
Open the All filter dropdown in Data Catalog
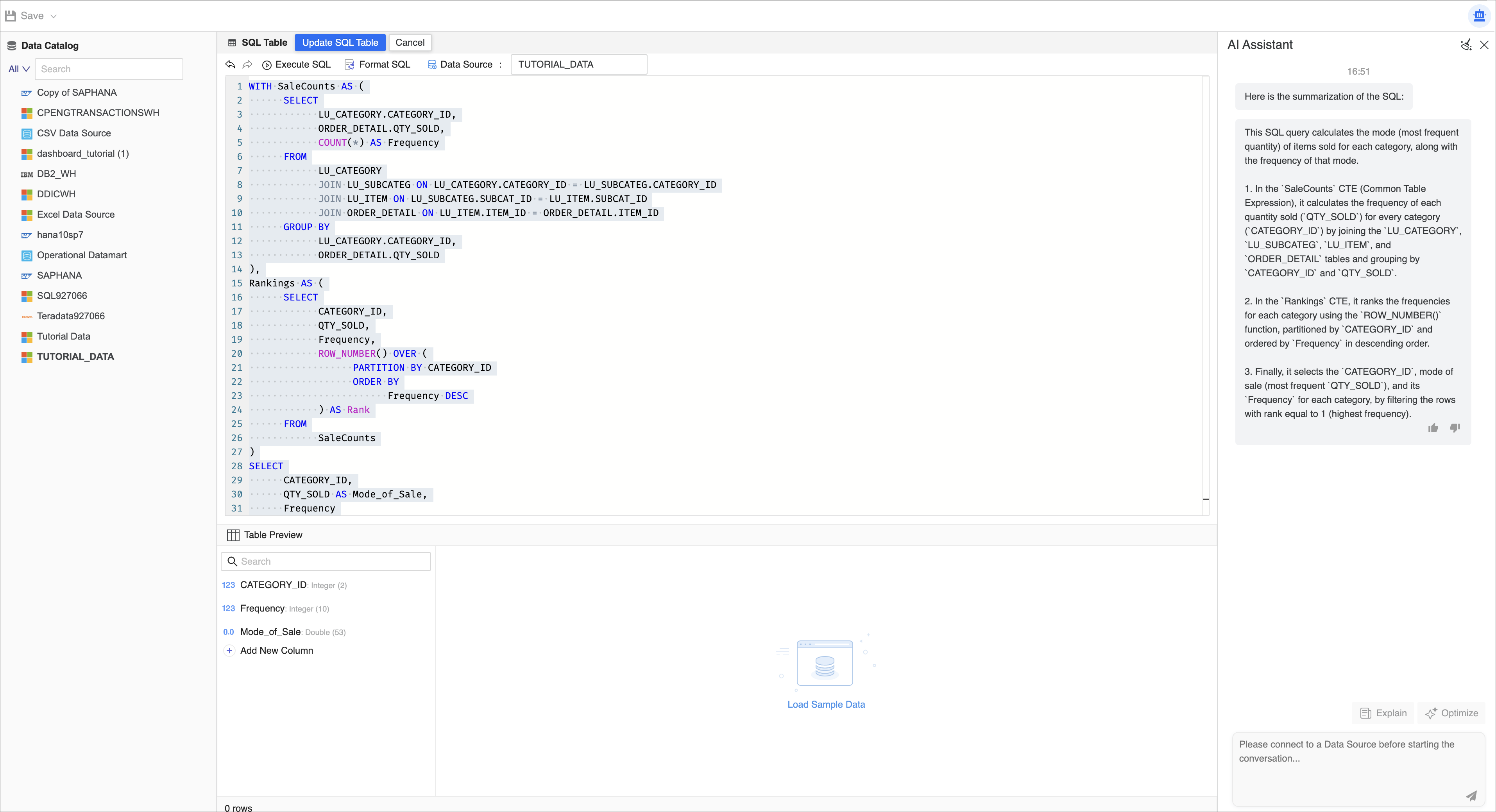click(x=19, y=68)
